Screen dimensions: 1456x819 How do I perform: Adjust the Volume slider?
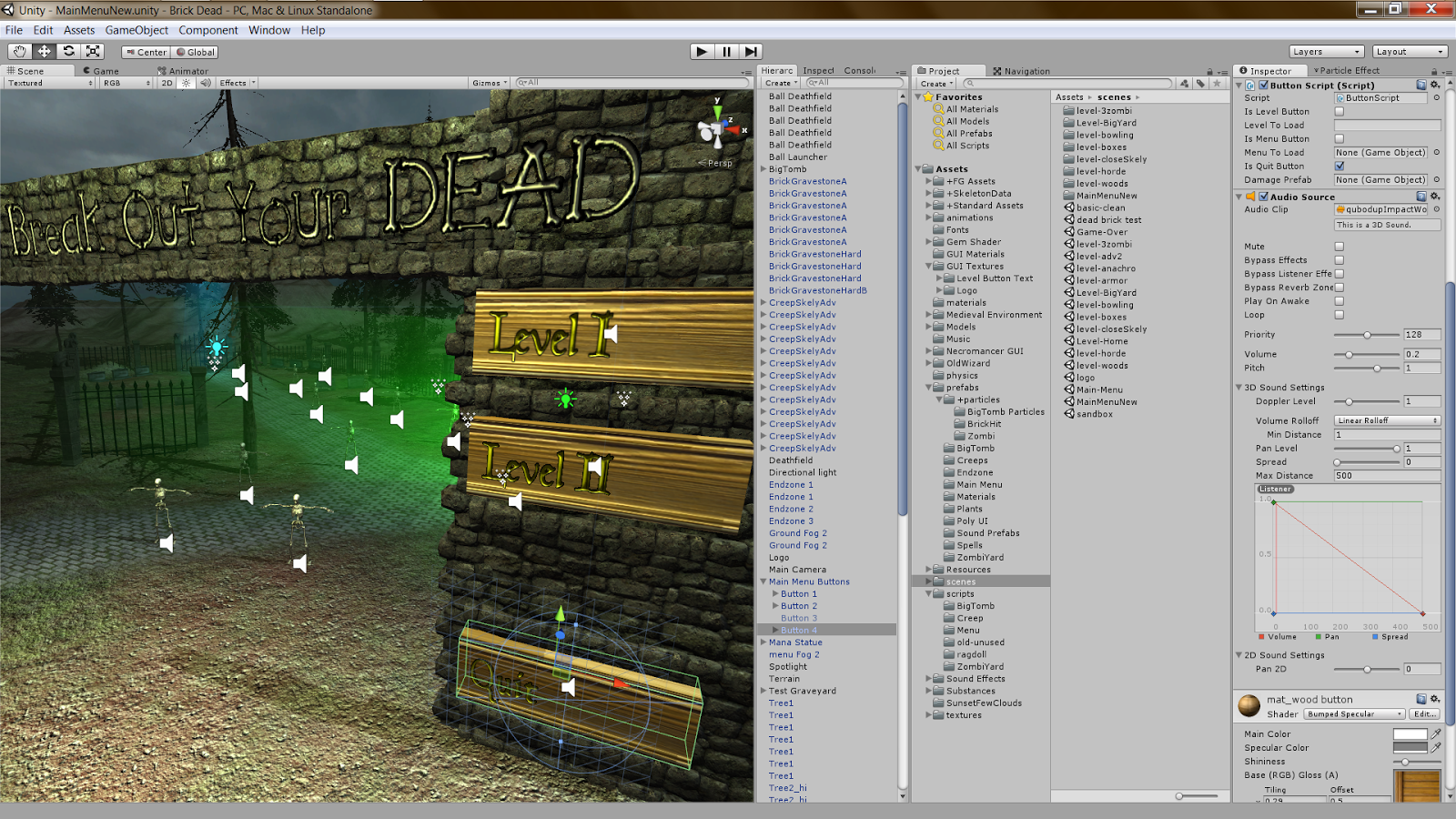[1366, 355]
